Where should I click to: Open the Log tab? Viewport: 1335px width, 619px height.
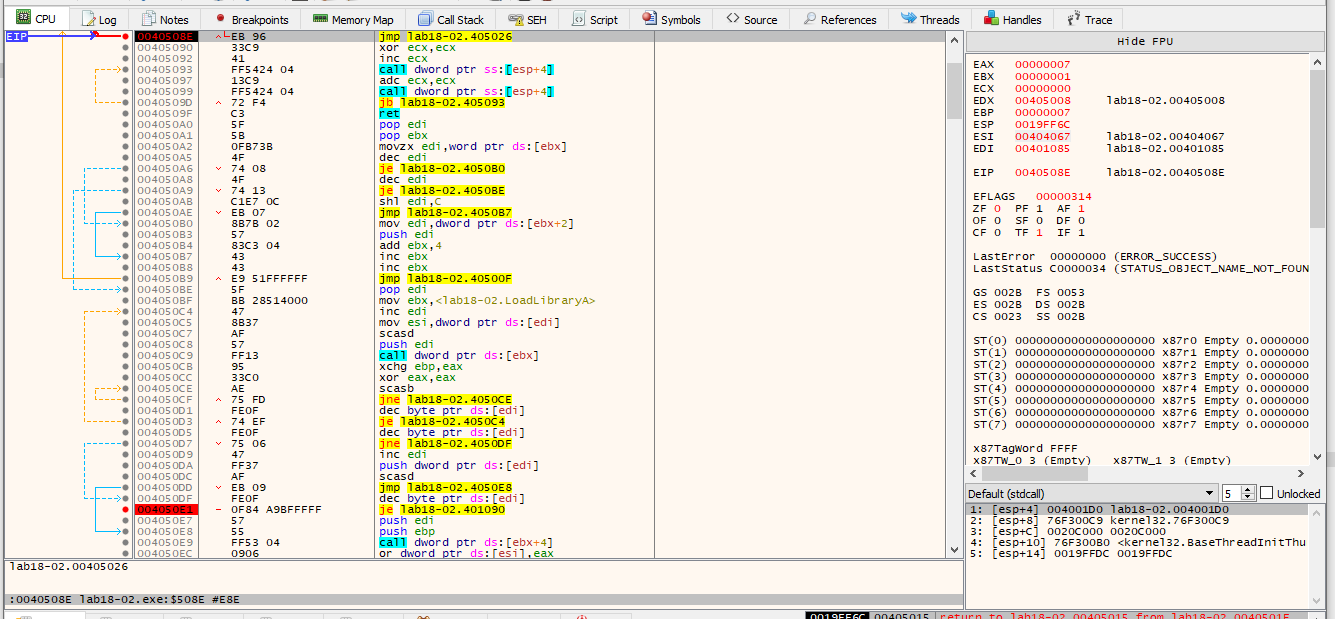pyautogui.click(x=100, y=19)
